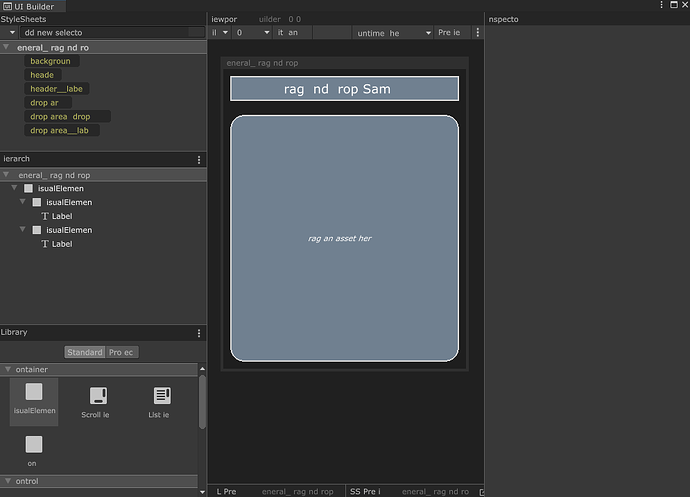Open the File dropdown in Viewport toolbar
This screenshot has height=497, width=690.
(220, 33)
